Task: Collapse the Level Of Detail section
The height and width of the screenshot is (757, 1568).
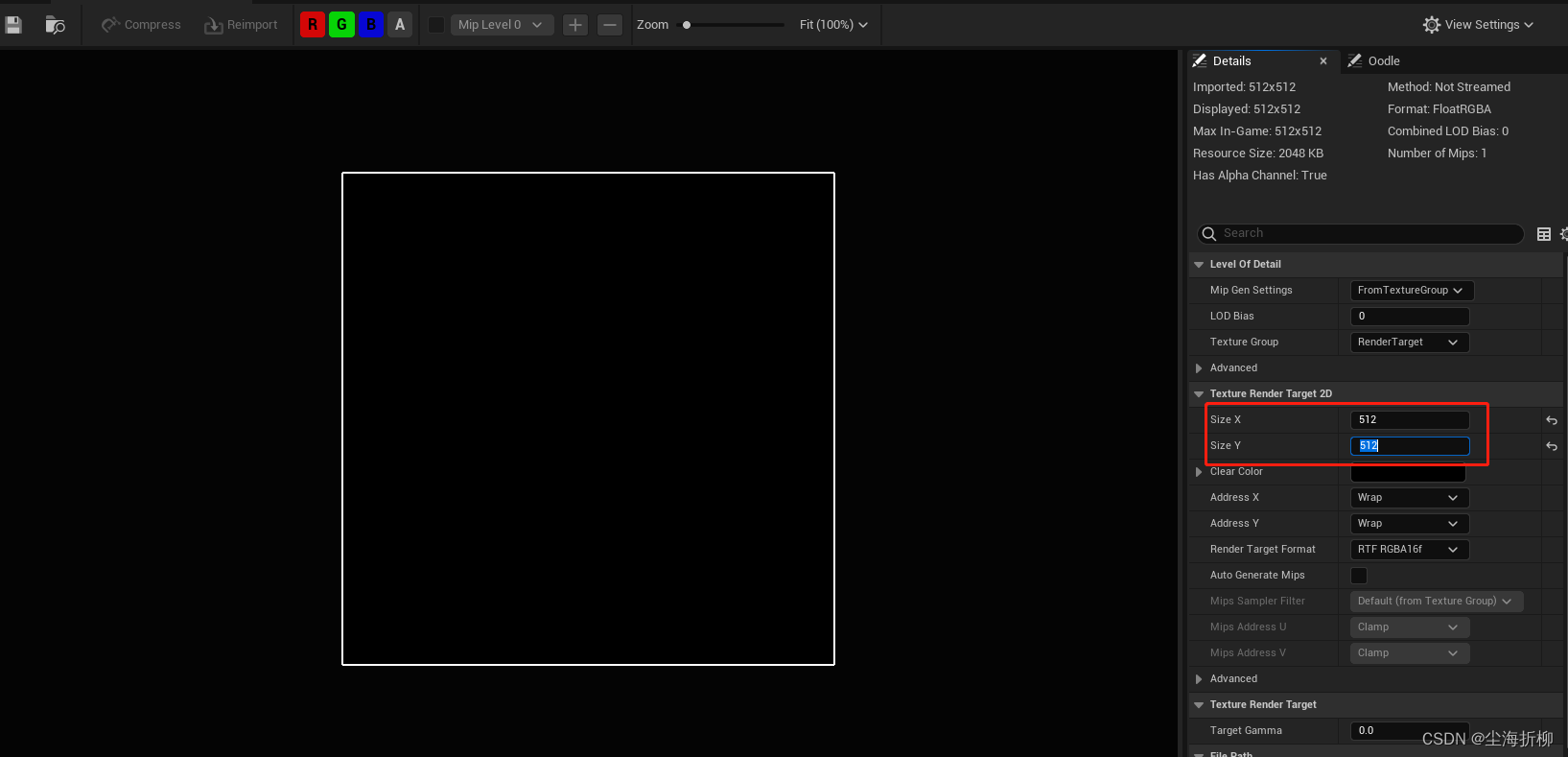Action: pos(1199,265)
